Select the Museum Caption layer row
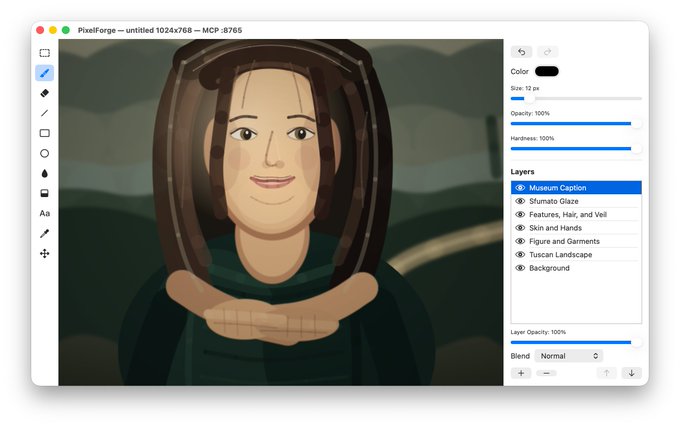This screenshot has height=427, width=680. [576, 188]
